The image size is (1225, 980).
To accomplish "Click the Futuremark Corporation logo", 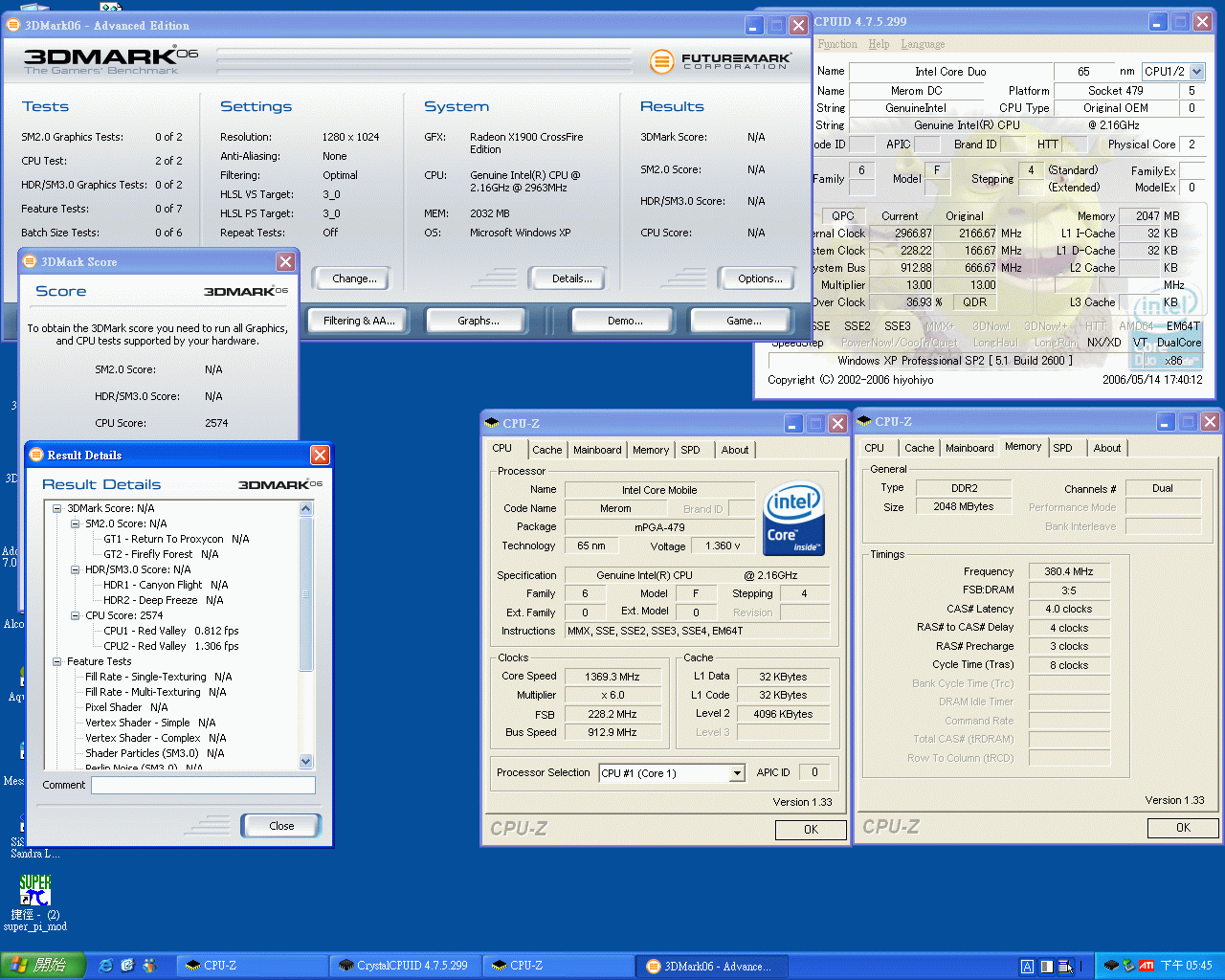I will [x=720, y=62].
